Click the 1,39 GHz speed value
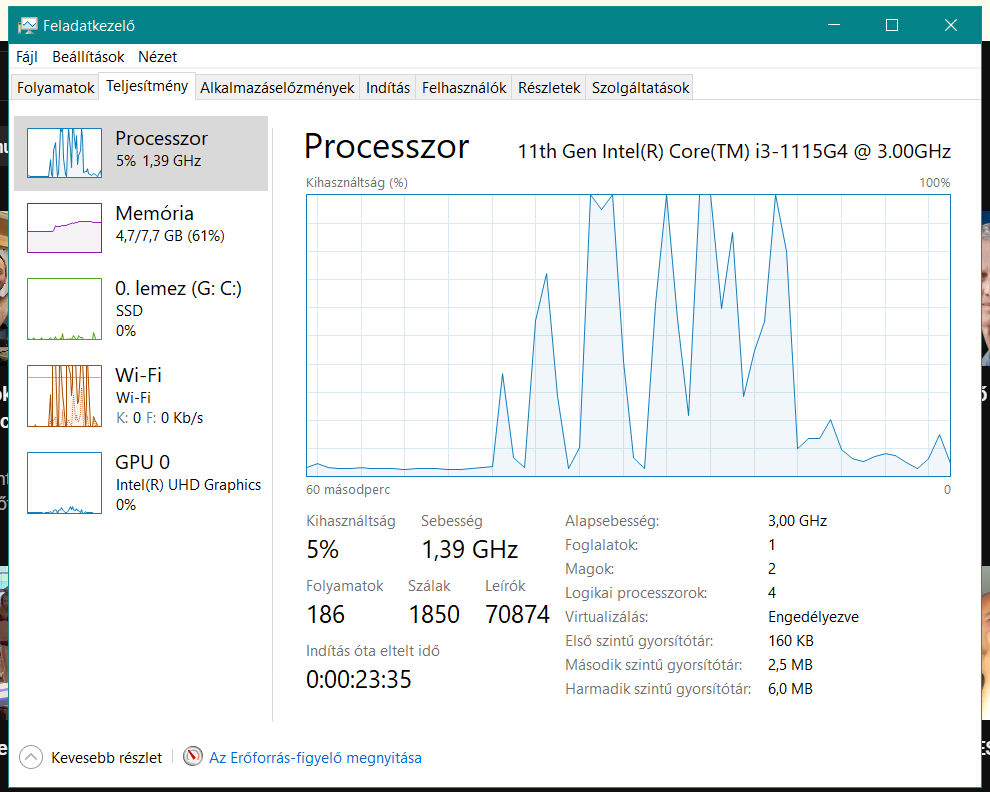Image resolution: width=990 pixels, height=792 pixels. pyautogui.click(x=470, y=549)
